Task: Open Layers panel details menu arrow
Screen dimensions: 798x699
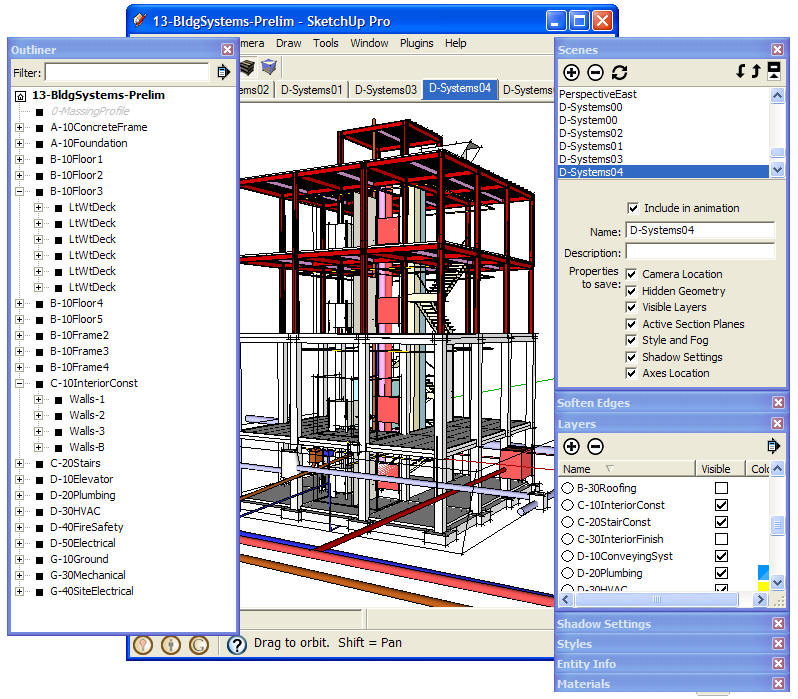Action: pyautogui.click(x=773, y=446)
